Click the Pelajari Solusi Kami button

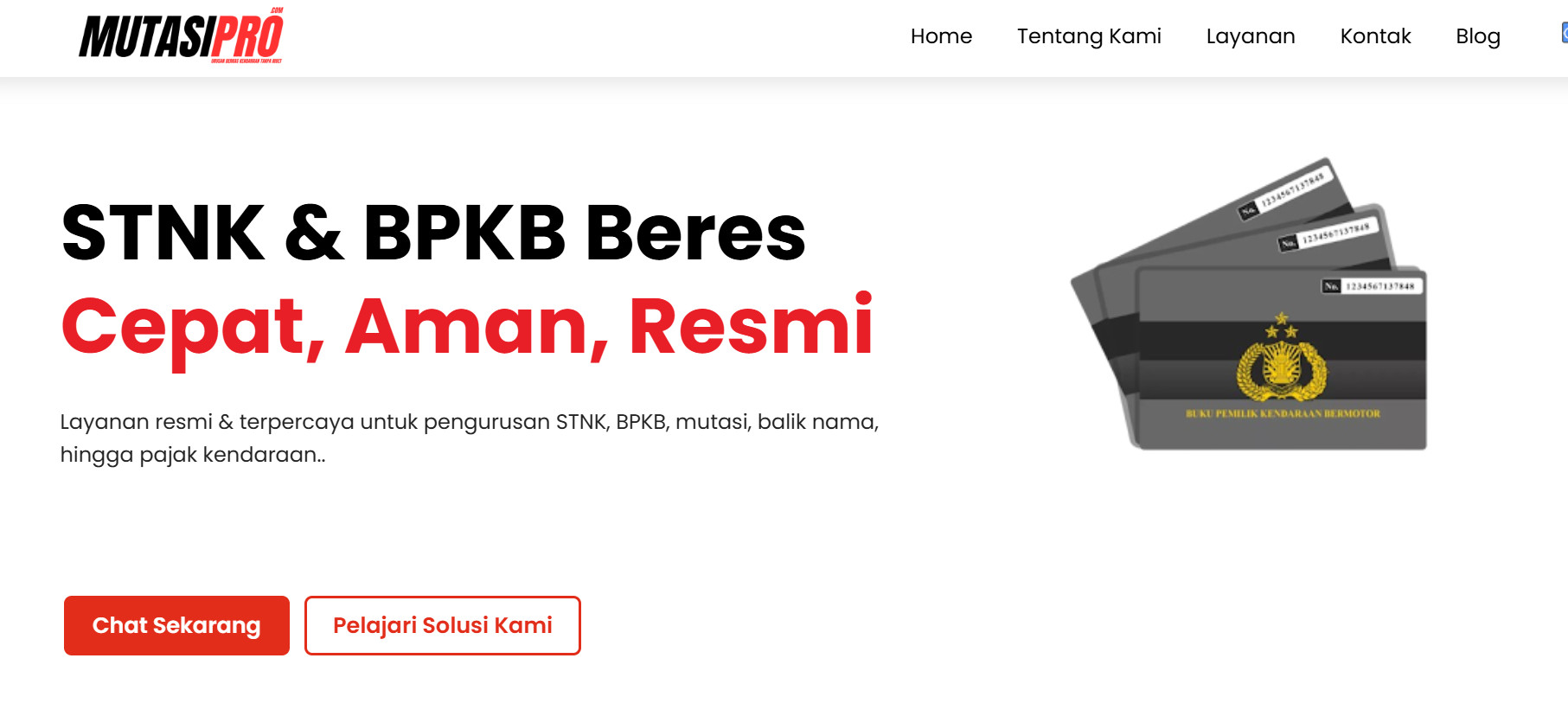click(443, 625)
